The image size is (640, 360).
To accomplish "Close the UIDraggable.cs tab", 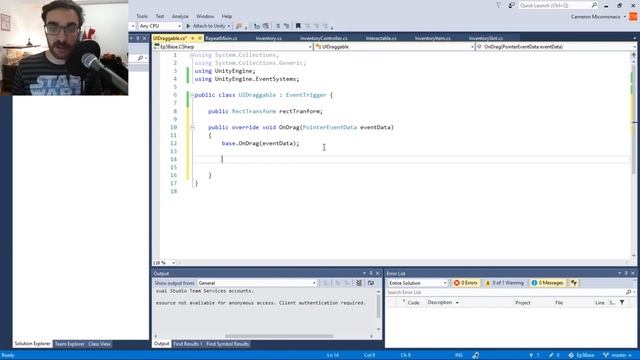I will coord(200,38).
